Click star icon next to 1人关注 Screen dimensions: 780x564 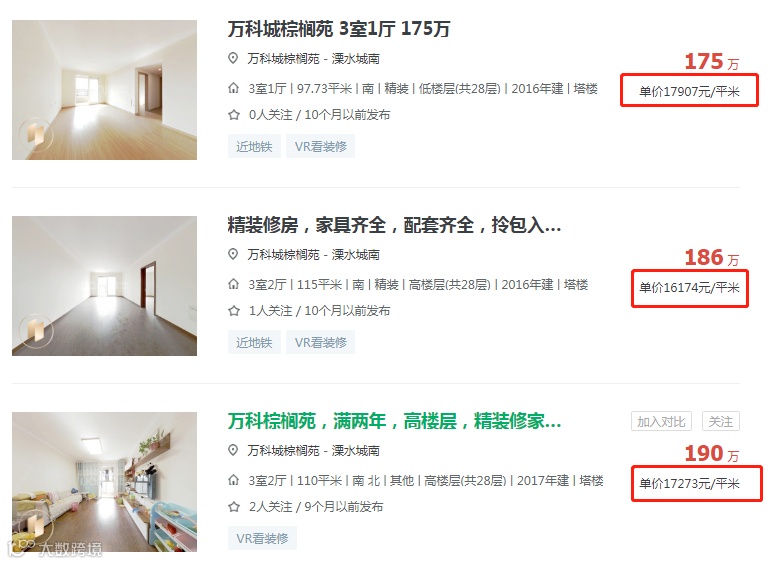point(233,311)
